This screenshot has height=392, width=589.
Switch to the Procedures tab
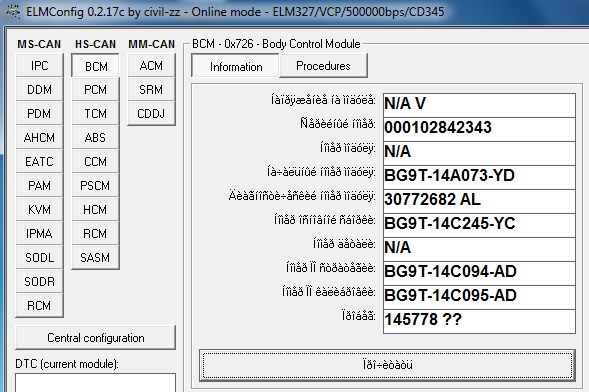323,66
